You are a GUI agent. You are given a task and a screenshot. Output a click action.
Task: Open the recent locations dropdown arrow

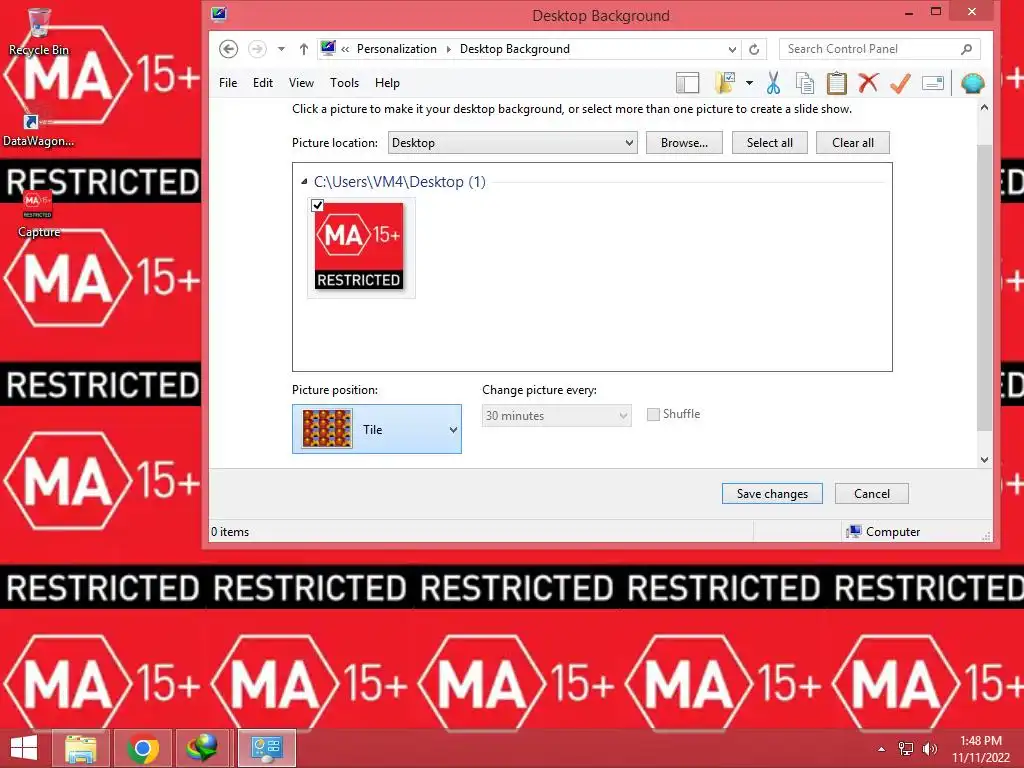pos(281,49)
